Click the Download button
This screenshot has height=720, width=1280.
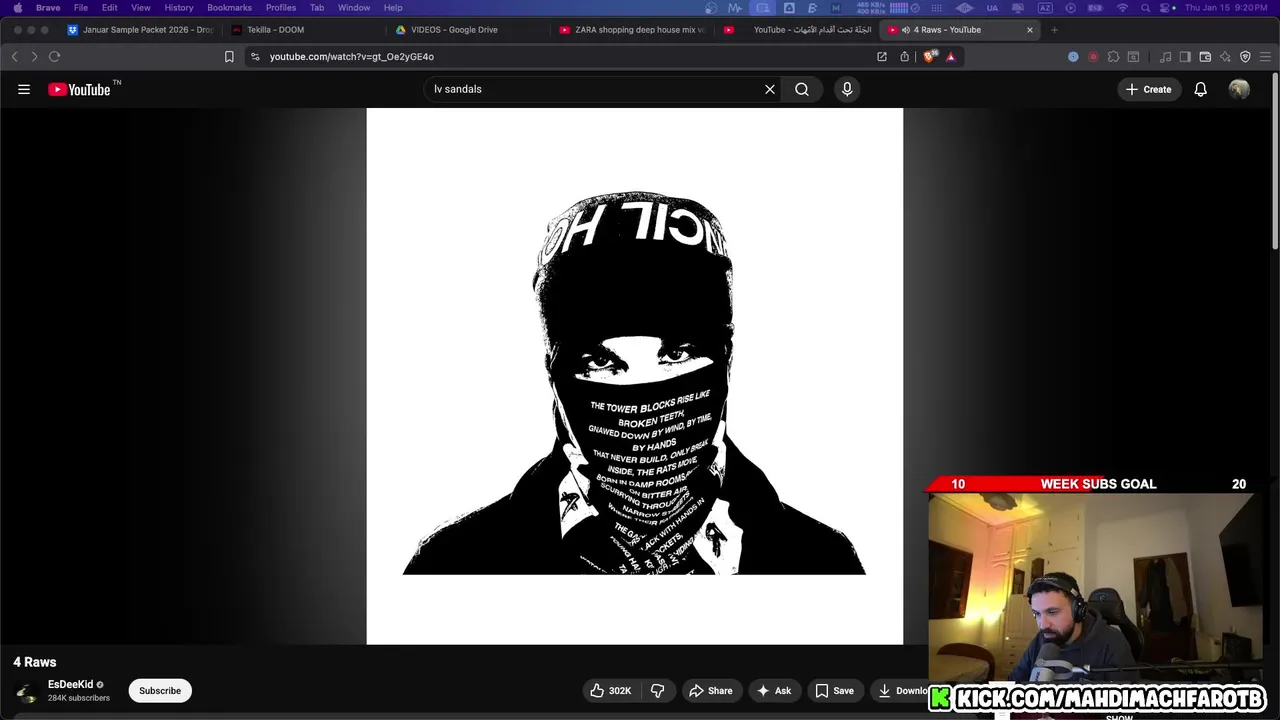pyautogui.click(x=899, y=691)
